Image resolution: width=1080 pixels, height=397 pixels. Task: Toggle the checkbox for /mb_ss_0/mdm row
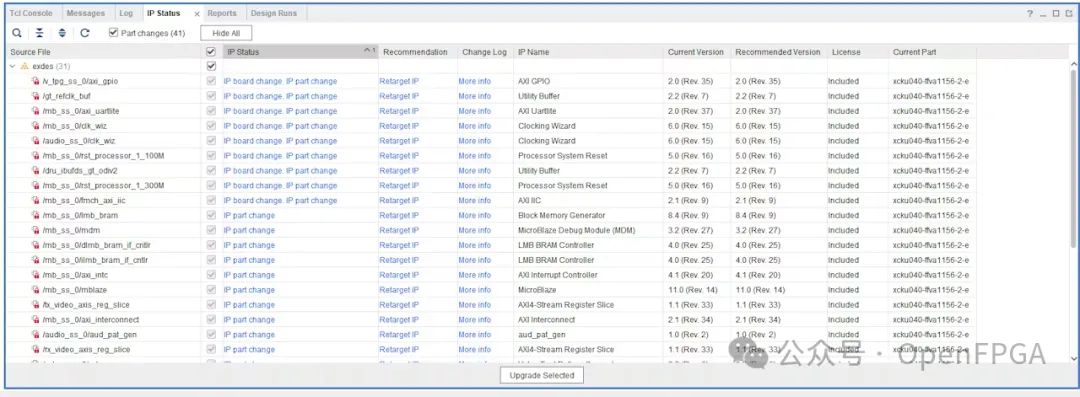pos(211,230)
